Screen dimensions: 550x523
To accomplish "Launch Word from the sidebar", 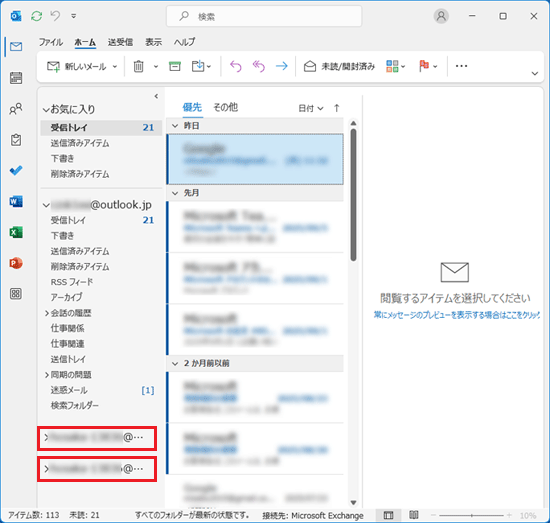I will (16, 201).
